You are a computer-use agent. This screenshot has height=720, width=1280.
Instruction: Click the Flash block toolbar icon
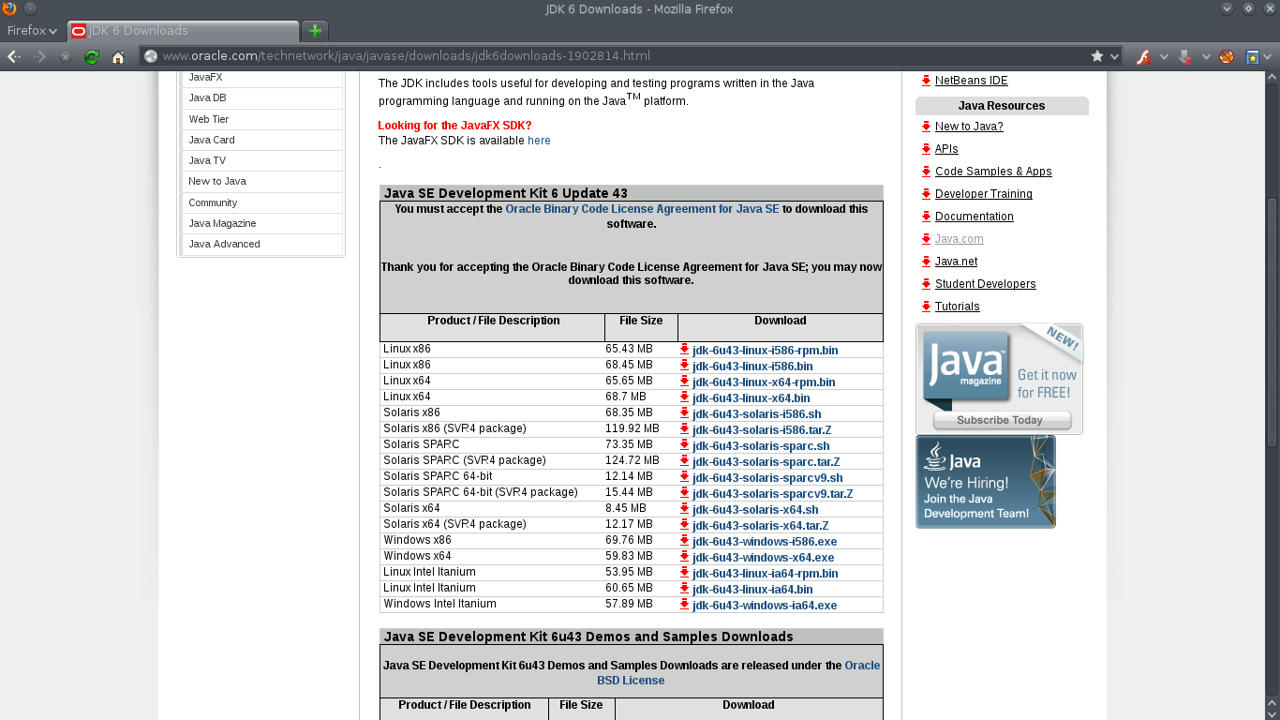click(x=1144, y=57)
